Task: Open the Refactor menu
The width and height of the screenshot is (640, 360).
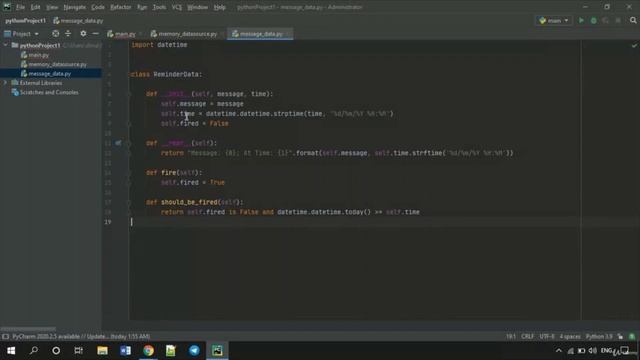Action: (x=121, y=7)
